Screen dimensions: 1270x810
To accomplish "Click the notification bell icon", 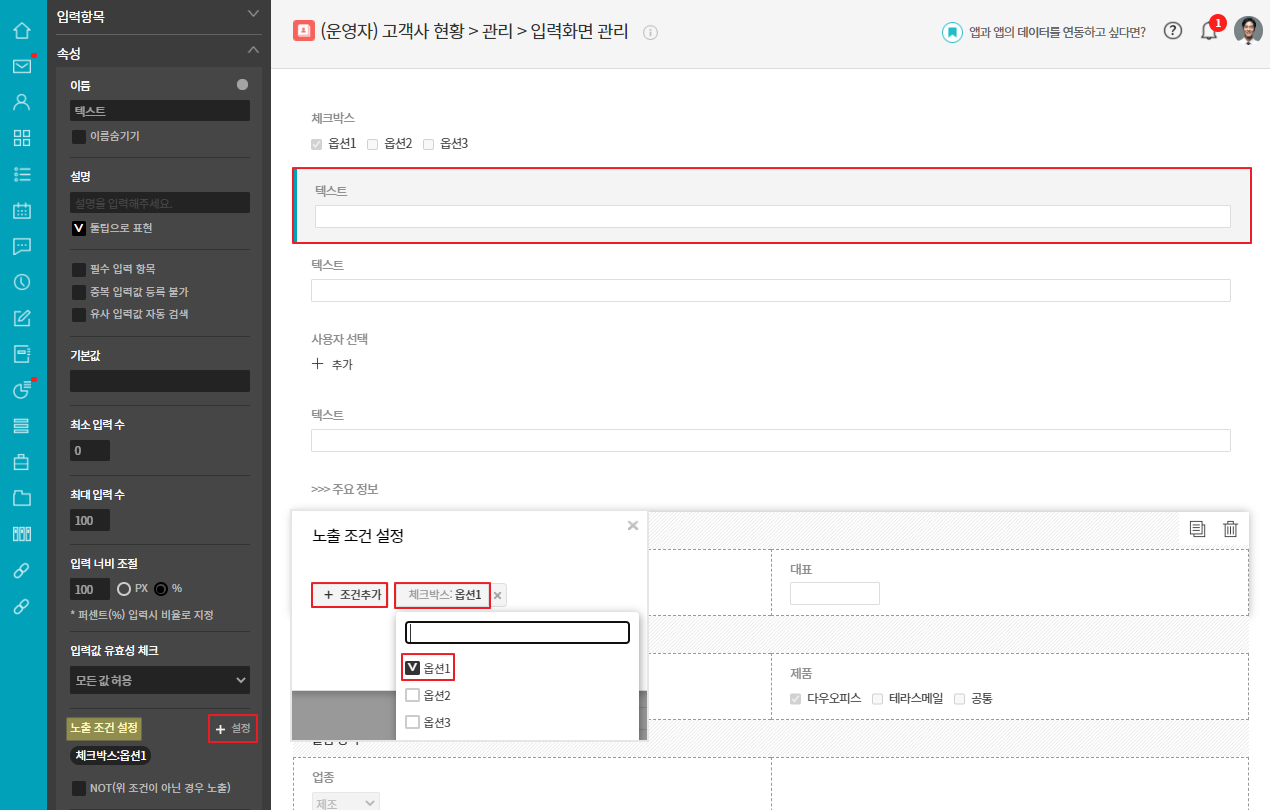I will pyautogui.click(x=1209, y=31).
